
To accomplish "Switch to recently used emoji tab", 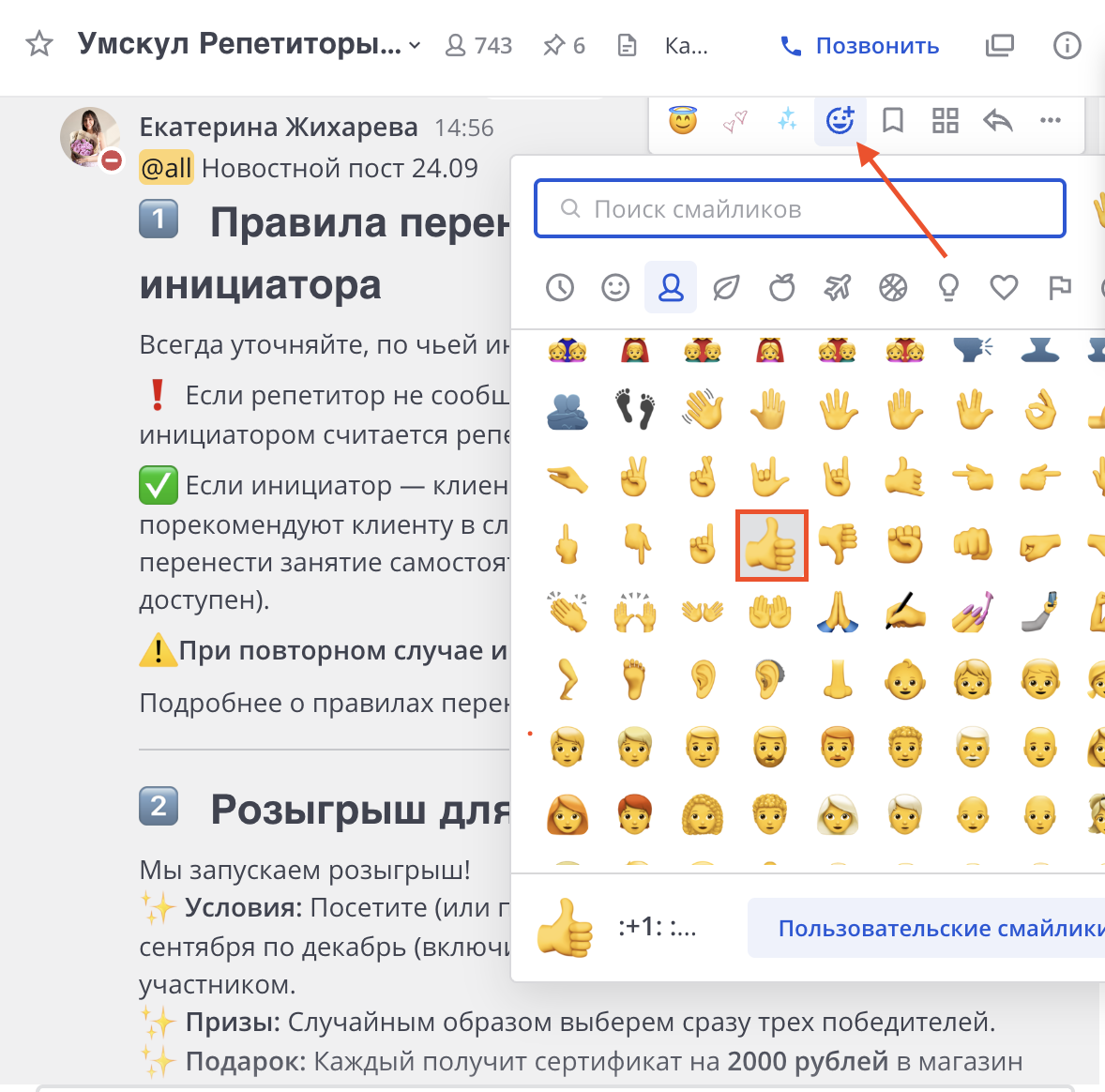I will (x=560, y=288).
